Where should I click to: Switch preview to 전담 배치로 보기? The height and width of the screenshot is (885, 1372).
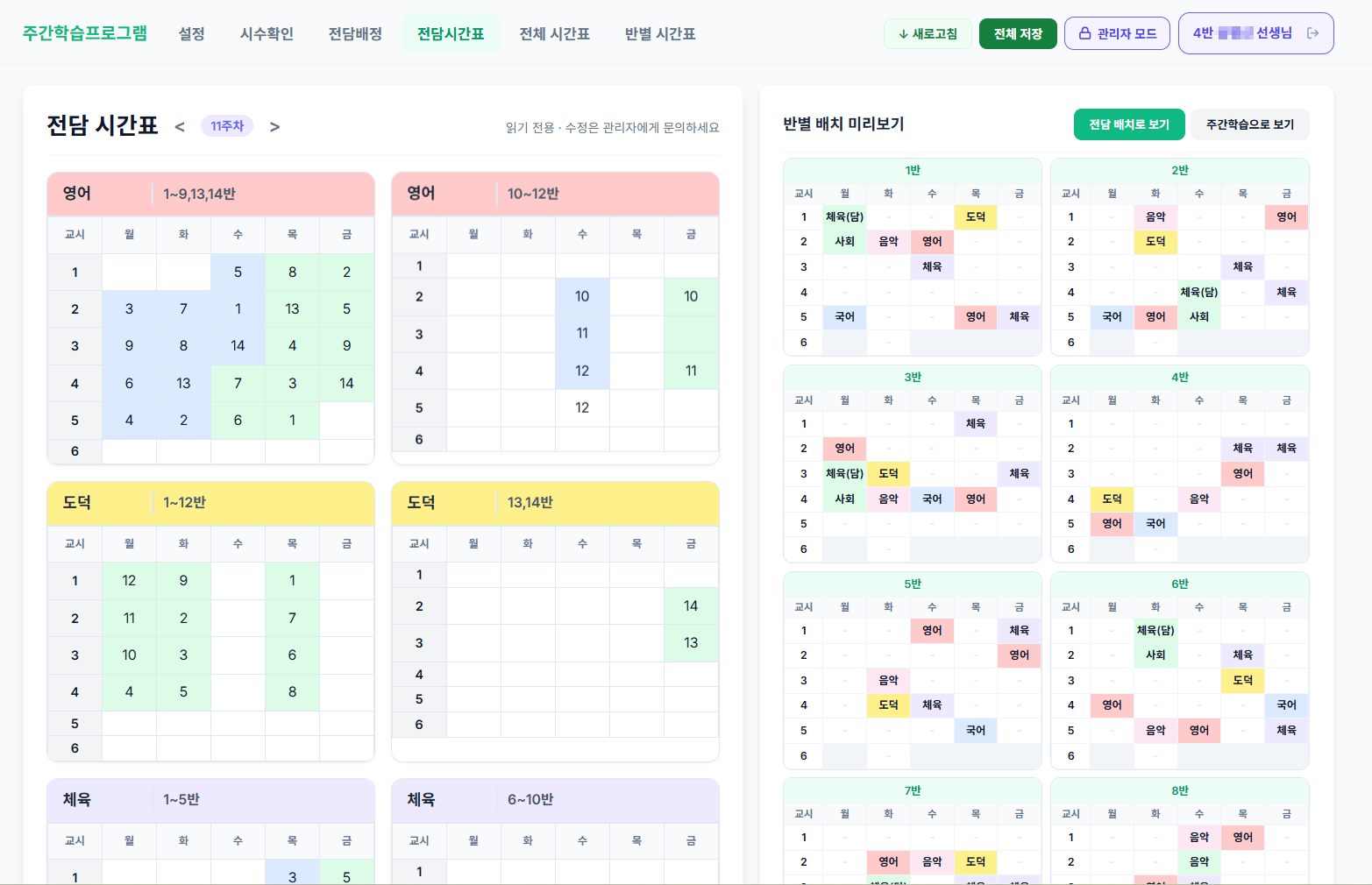[1129, 124]
